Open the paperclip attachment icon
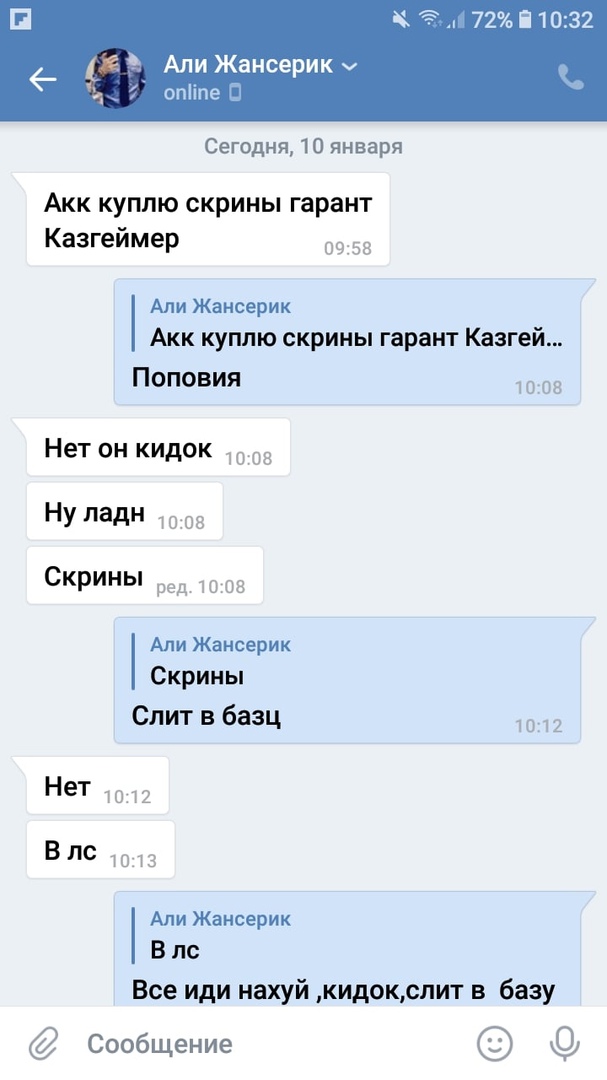The height and width of the screenshot is (1080, 607). (x=44, y=1044)
